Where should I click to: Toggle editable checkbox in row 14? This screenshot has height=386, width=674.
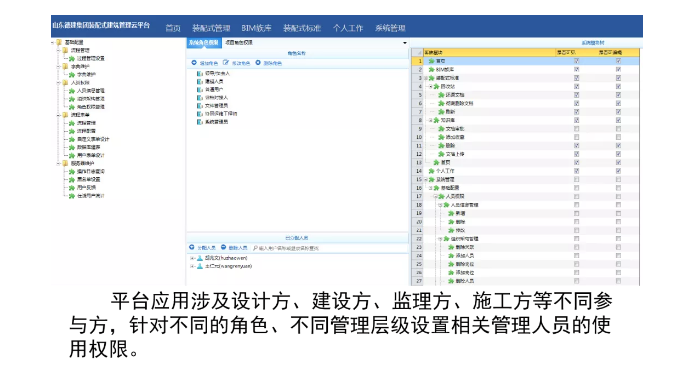pos(618,171)
